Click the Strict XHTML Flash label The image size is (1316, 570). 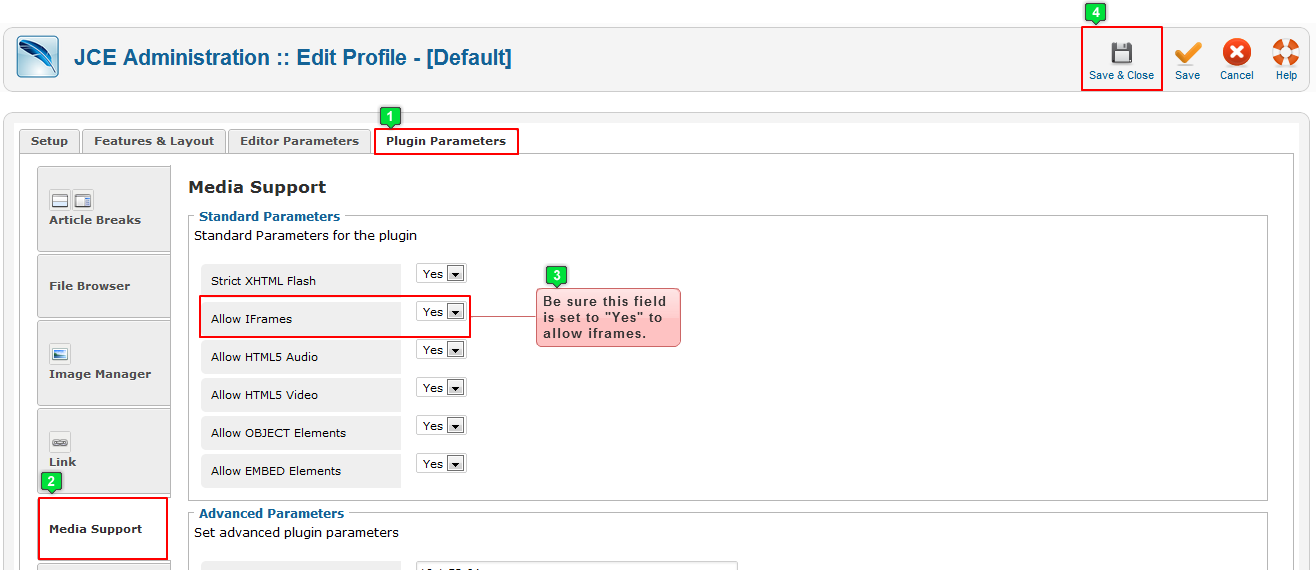coord(263,281)
